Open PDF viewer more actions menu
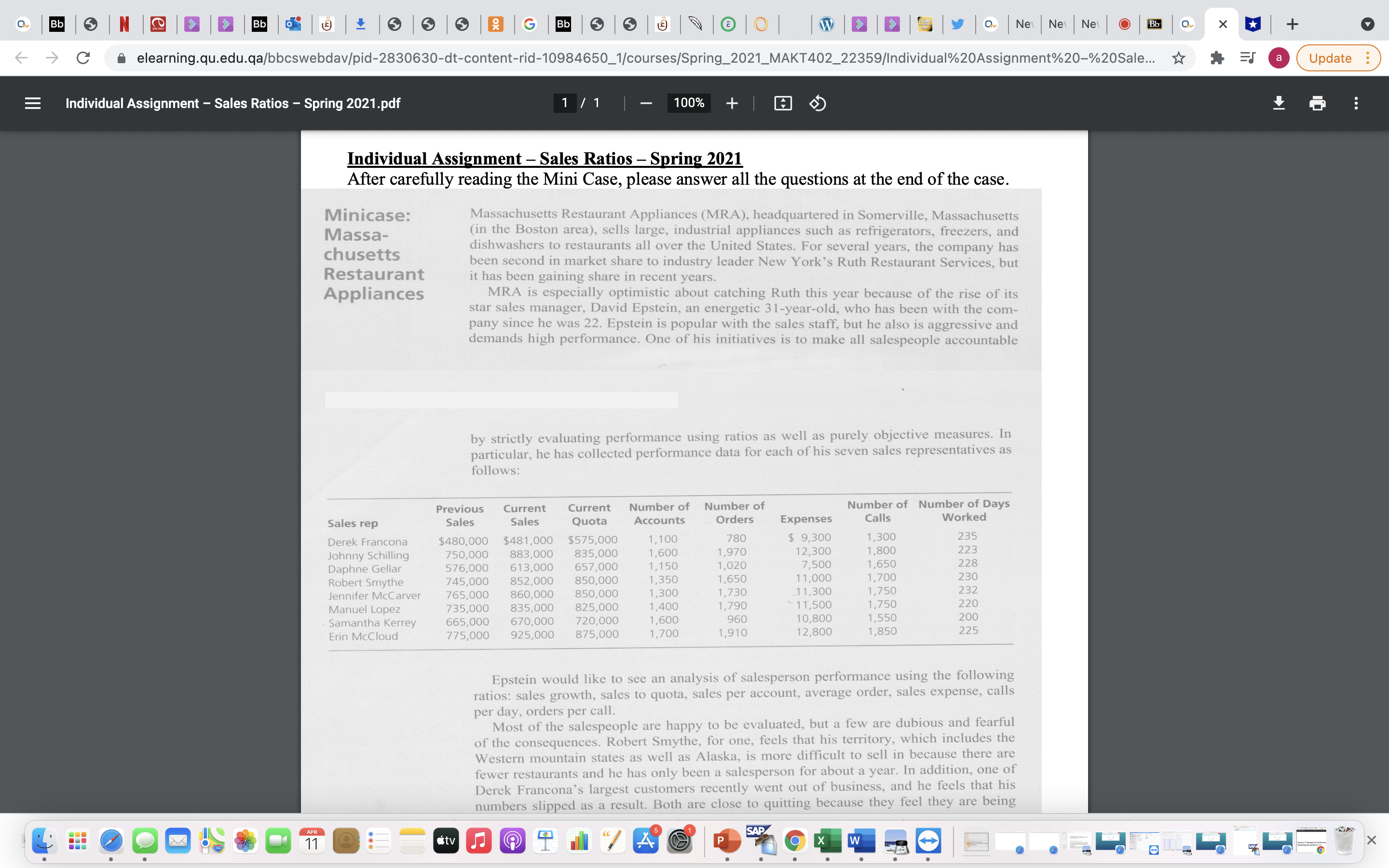Image resolution: width=1389 pixels, height=868 pixels. (x=1356, y=103)
